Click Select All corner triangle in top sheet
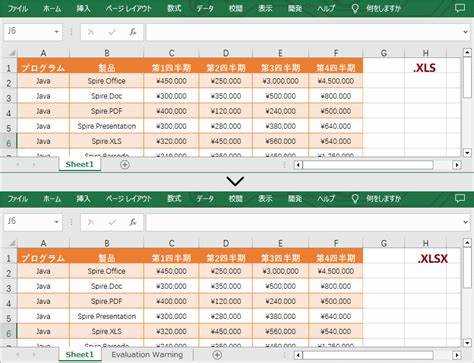This screenshot has height=363, width=474. click(x=12, y=53)
